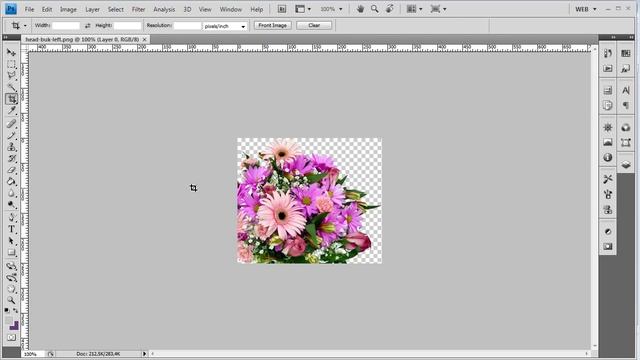Select the Brush tool
Screen dimensions: 640x360
click(11, 135)
